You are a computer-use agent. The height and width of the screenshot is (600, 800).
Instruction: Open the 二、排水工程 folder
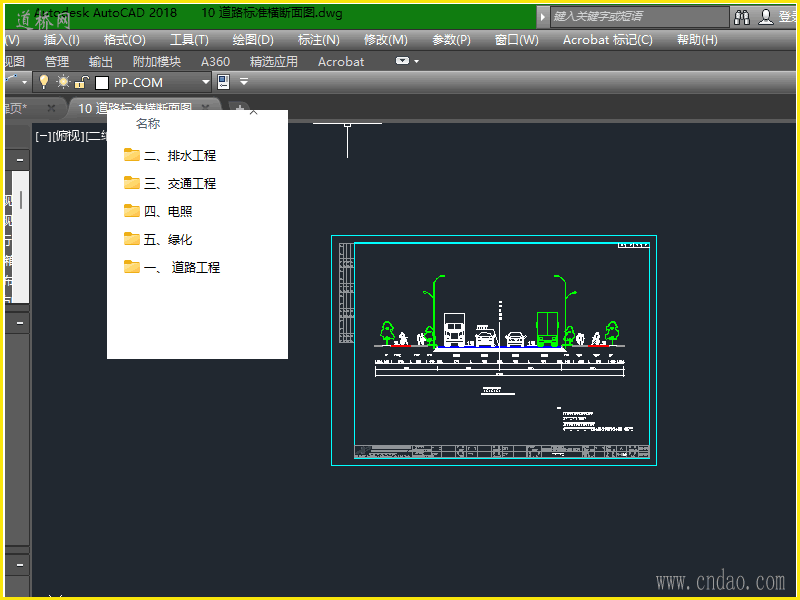pyautogui.click(x=179, y=155)
